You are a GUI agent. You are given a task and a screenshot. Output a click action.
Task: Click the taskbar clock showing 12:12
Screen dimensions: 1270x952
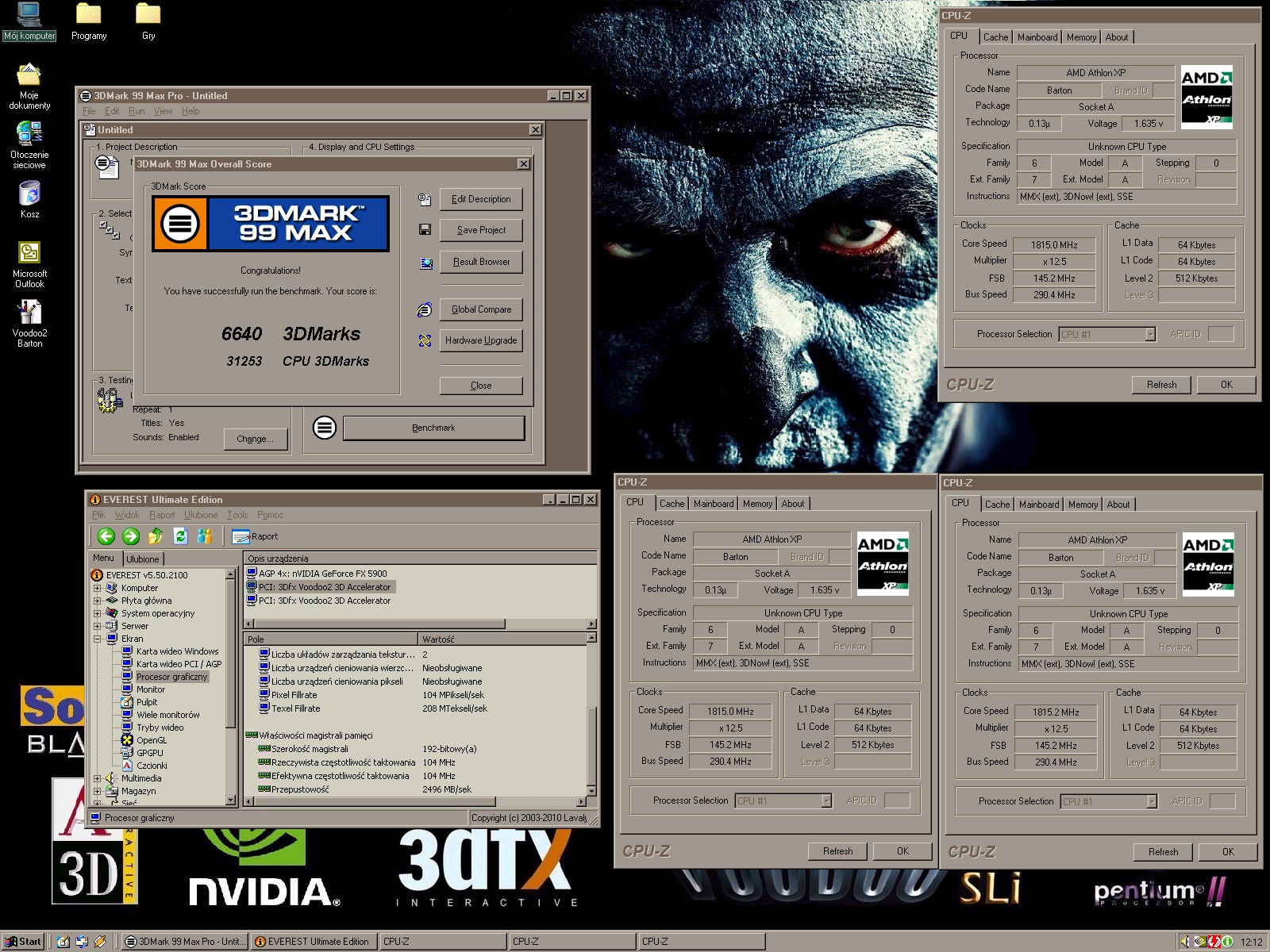(x=1251, y=942)
